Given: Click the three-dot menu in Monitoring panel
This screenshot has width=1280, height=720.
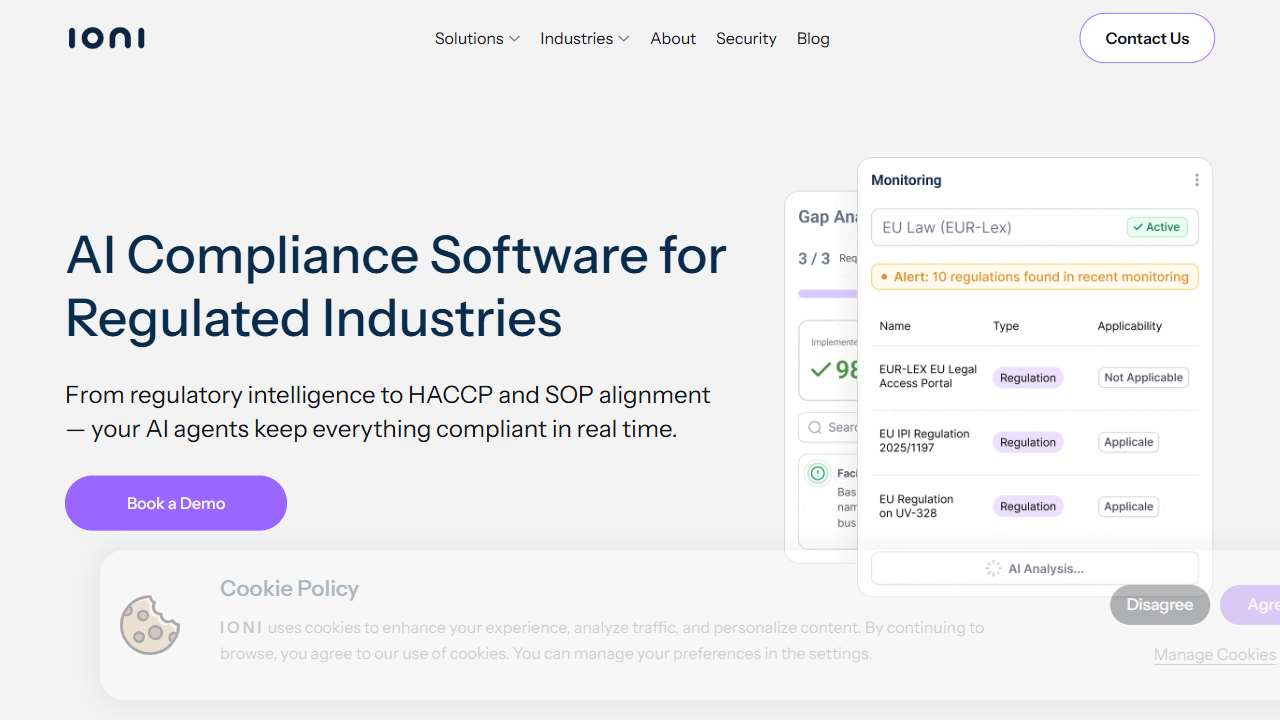Looking at the screenshot, I should [x=1196, y=180].
